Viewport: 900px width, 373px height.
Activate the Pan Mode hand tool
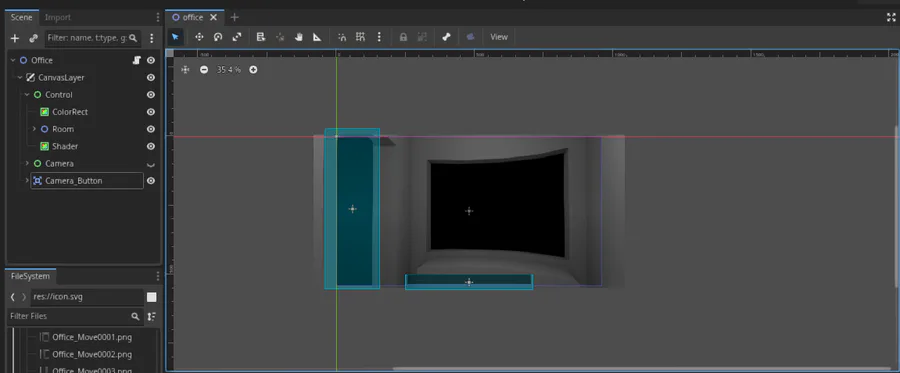[x=298, y=37]
